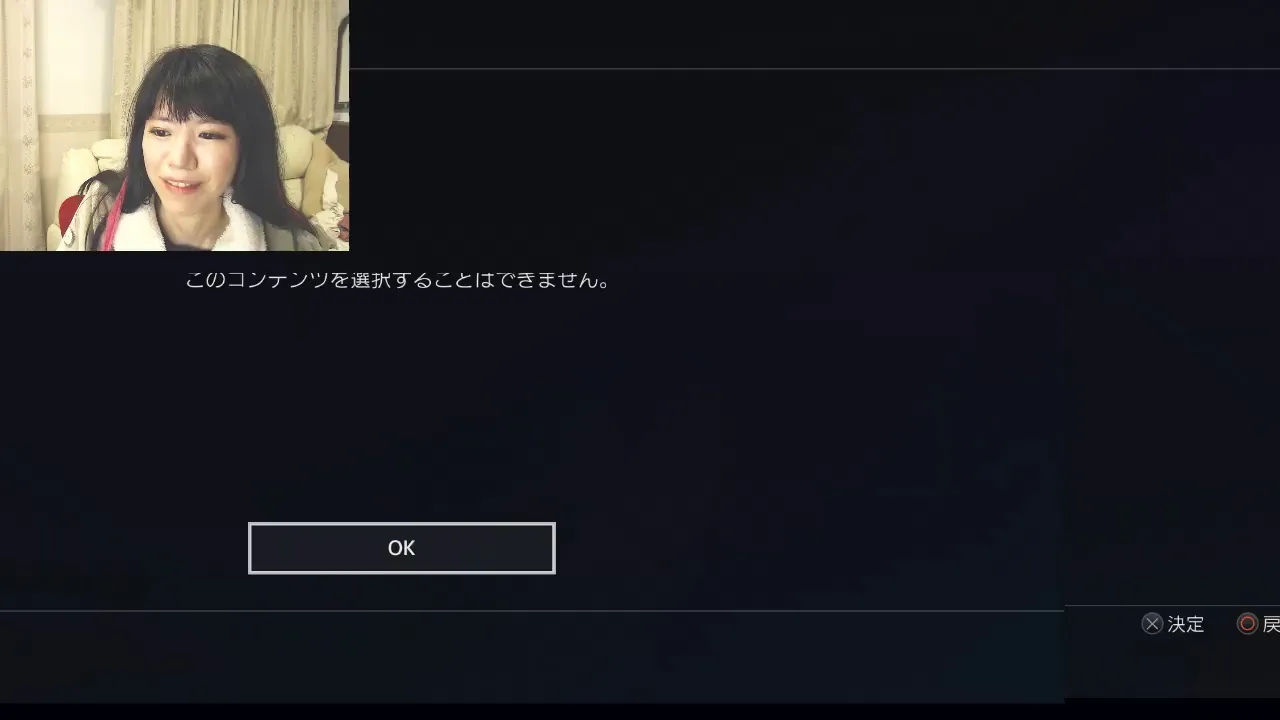Viewport: 1280px width, 720px height.
Task: Select the 戻る back label
Action: pyautogui.click(x=1271, y=624)
